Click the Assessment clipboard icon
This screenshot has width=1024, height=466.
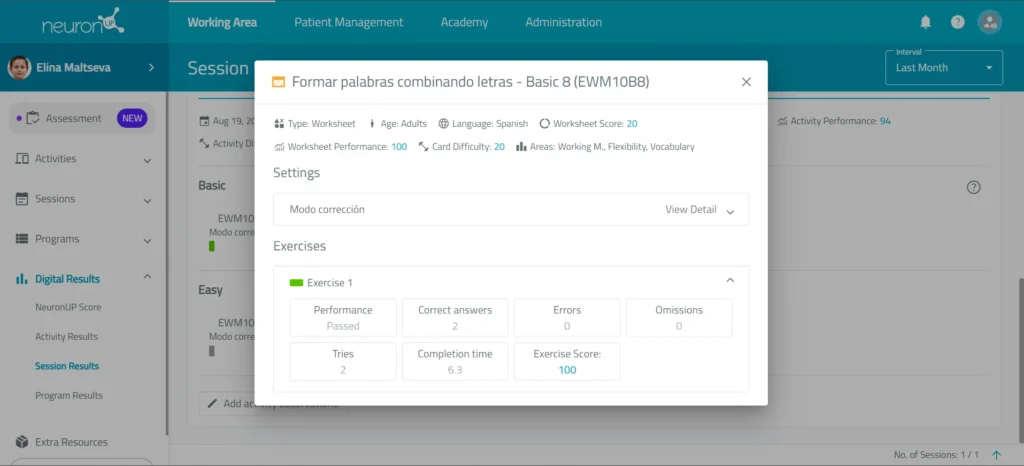point(33,119)
